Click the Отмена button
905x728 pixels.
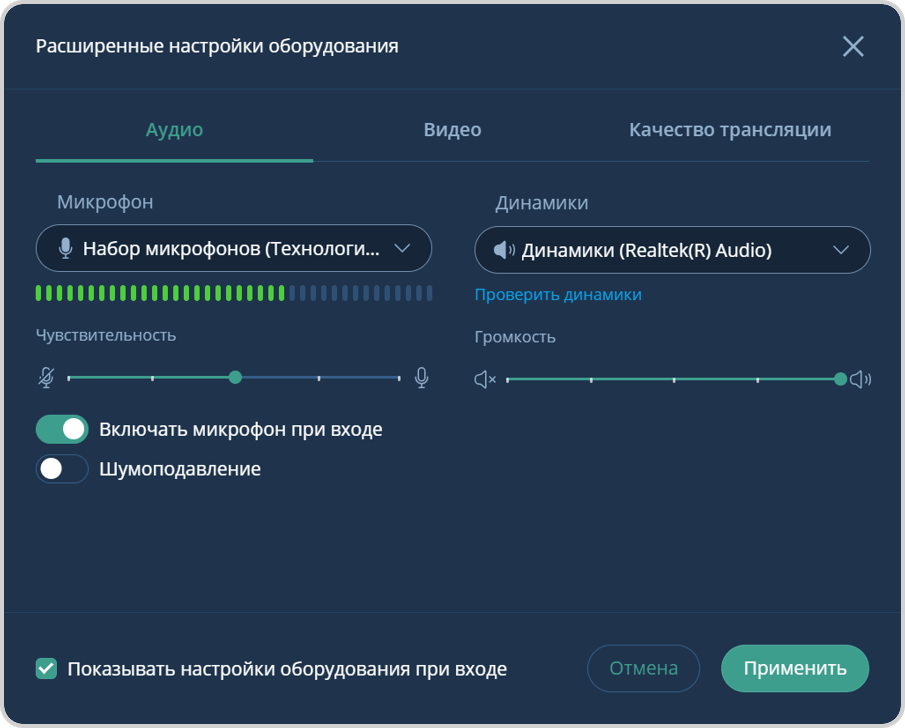tap(643, 668)
